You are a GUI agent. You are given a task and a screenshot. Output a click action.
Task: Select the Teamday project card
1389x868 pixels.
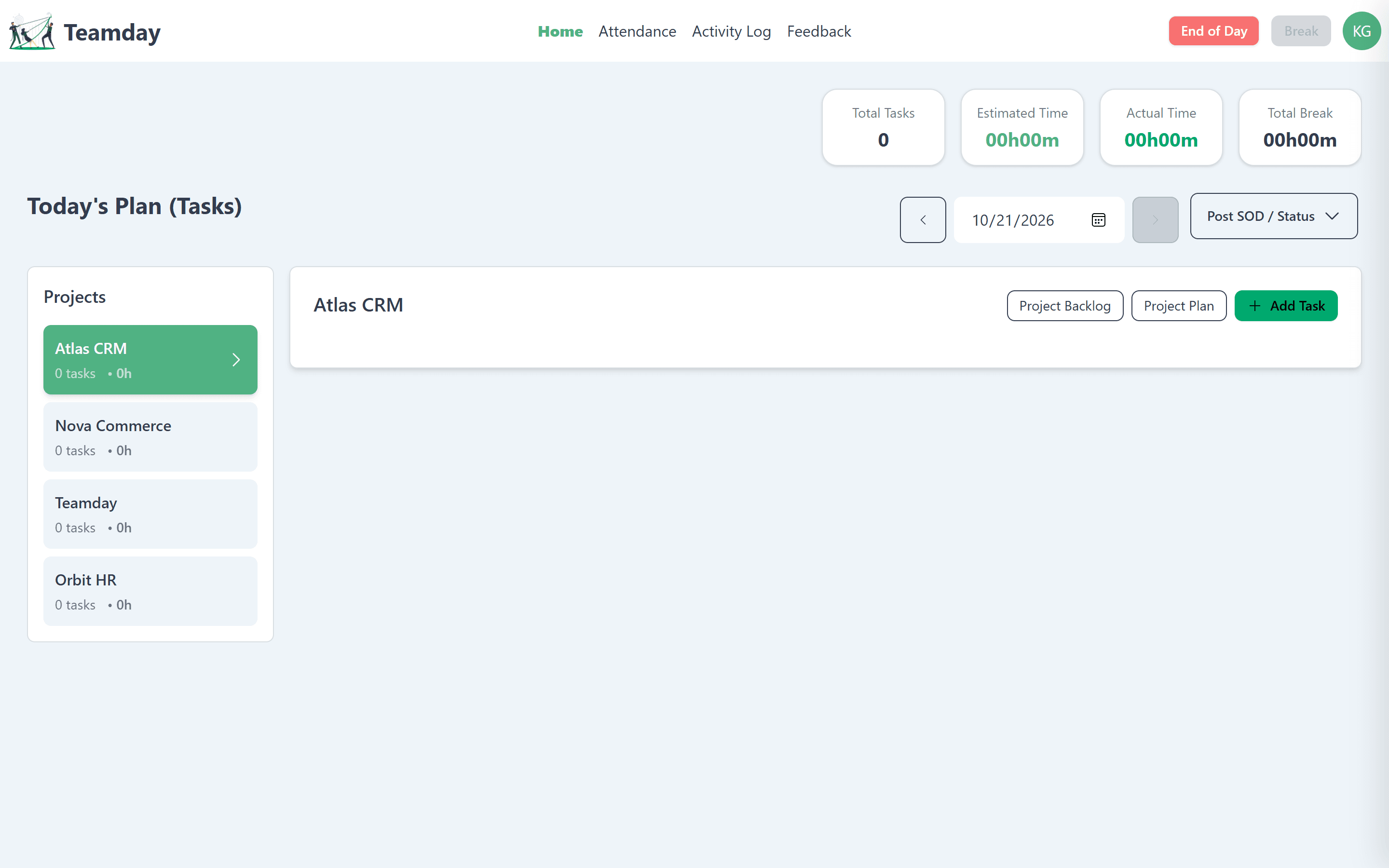(x=150, y=514)
